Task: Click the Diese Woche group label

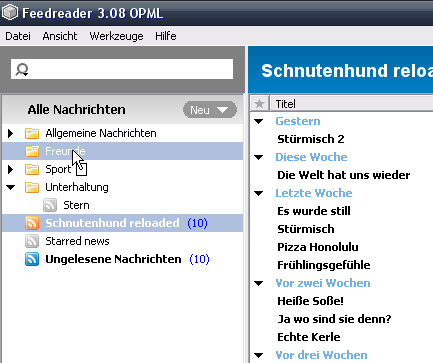Action: point(311,157)
